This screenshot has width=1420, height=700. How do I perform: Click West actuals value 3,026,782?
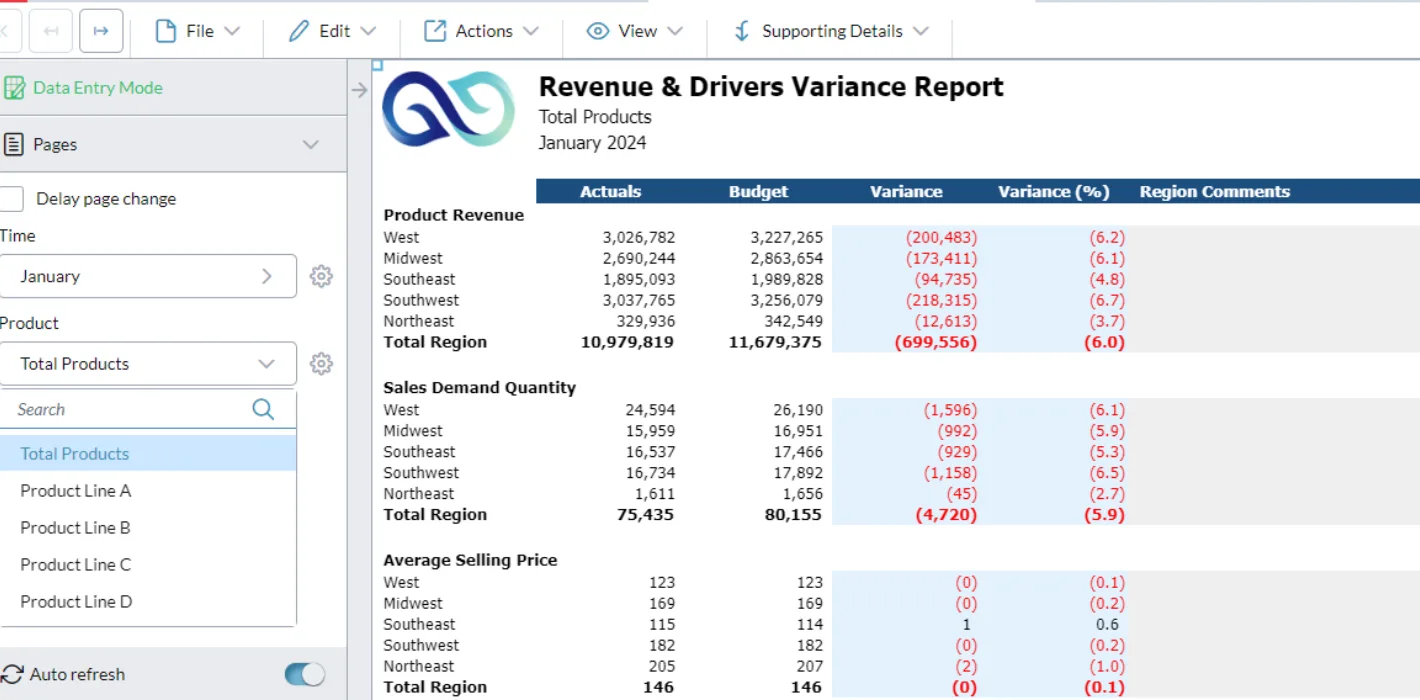(x=639, y=237)
